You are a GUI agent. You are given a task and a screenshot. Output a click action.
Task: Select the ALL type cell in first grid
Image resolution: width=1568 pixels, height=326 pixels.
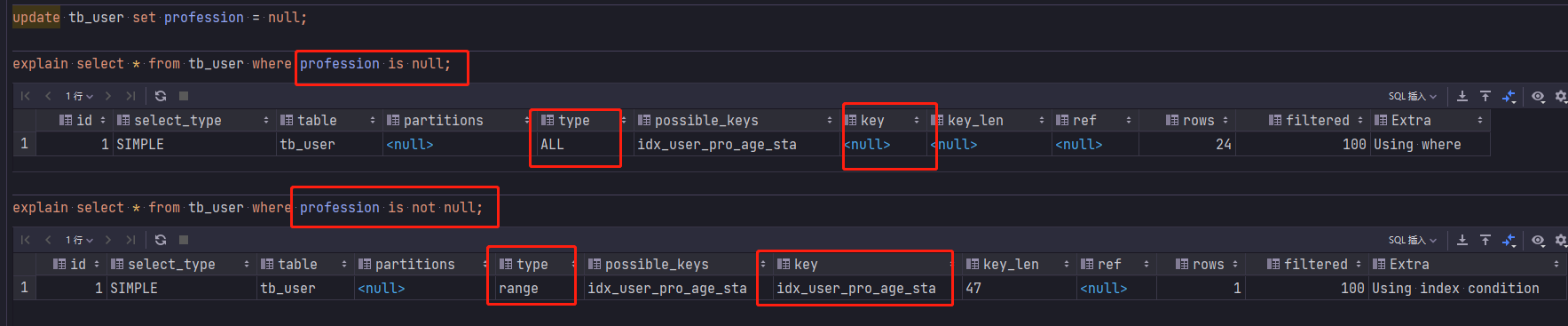tap(552, 144)
